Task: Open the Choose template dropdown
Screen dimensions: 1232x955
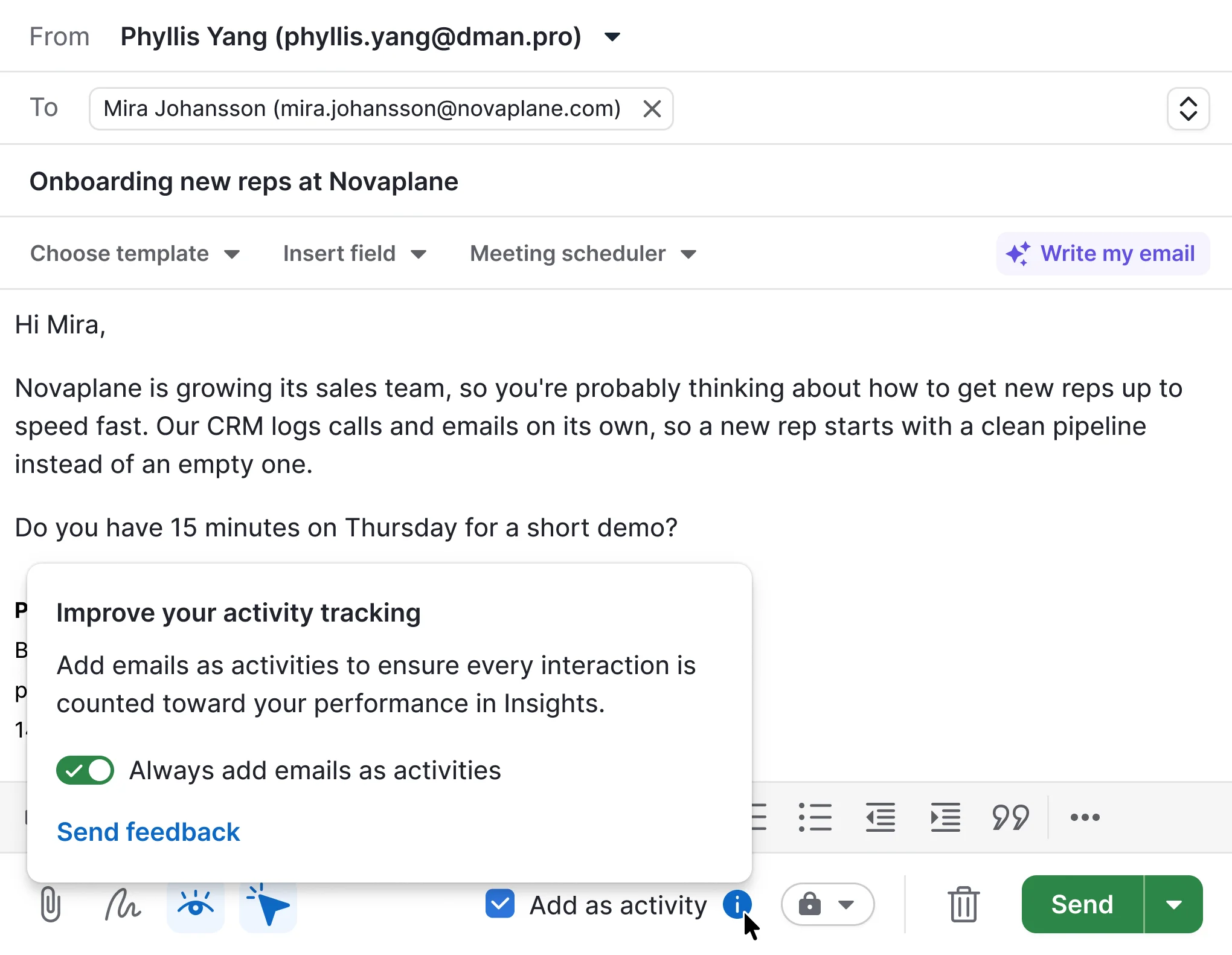Action: coord(135,254)
